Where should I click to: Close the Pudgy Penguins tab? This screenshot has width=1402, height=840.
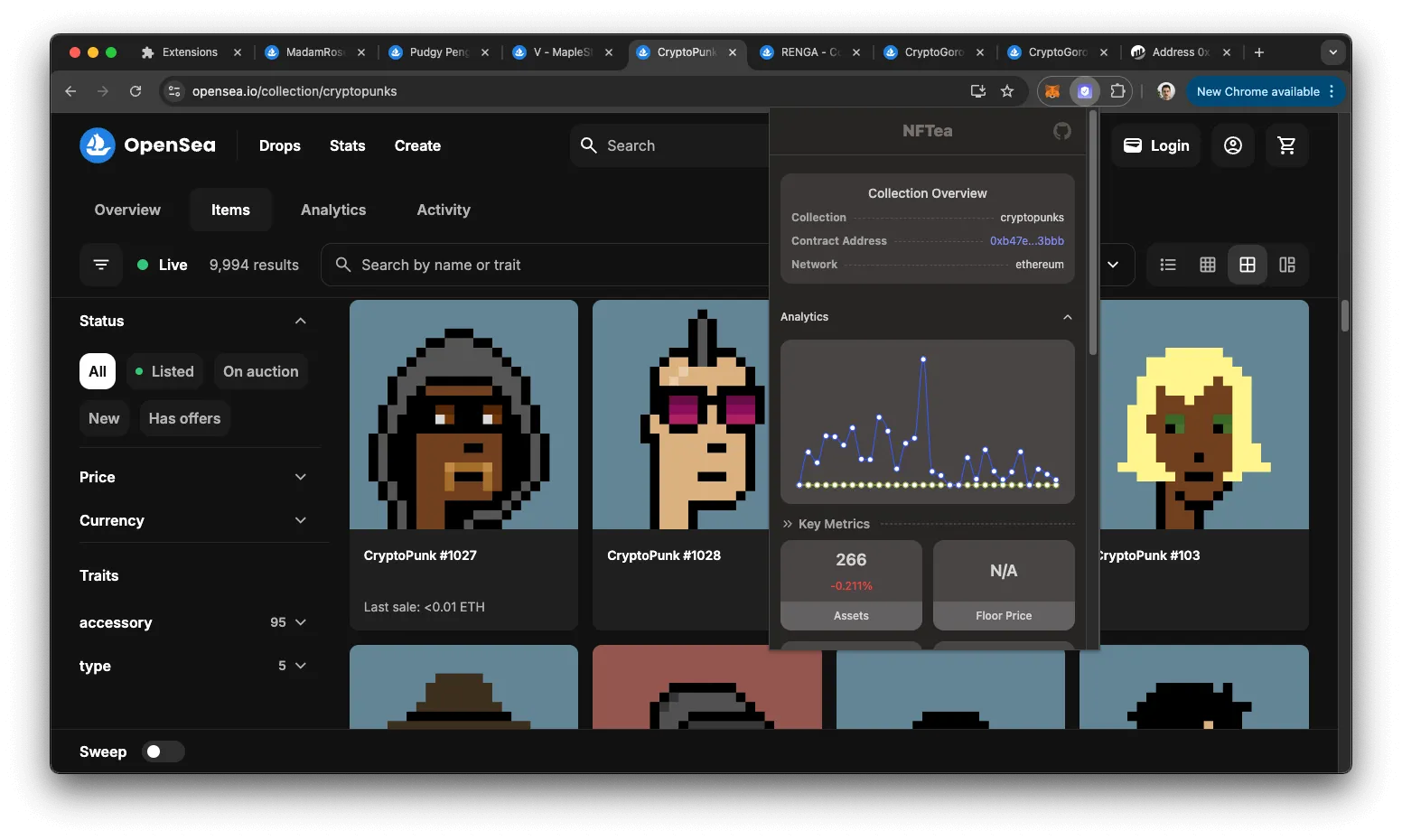pyautogui.click(x=485, y=52)
